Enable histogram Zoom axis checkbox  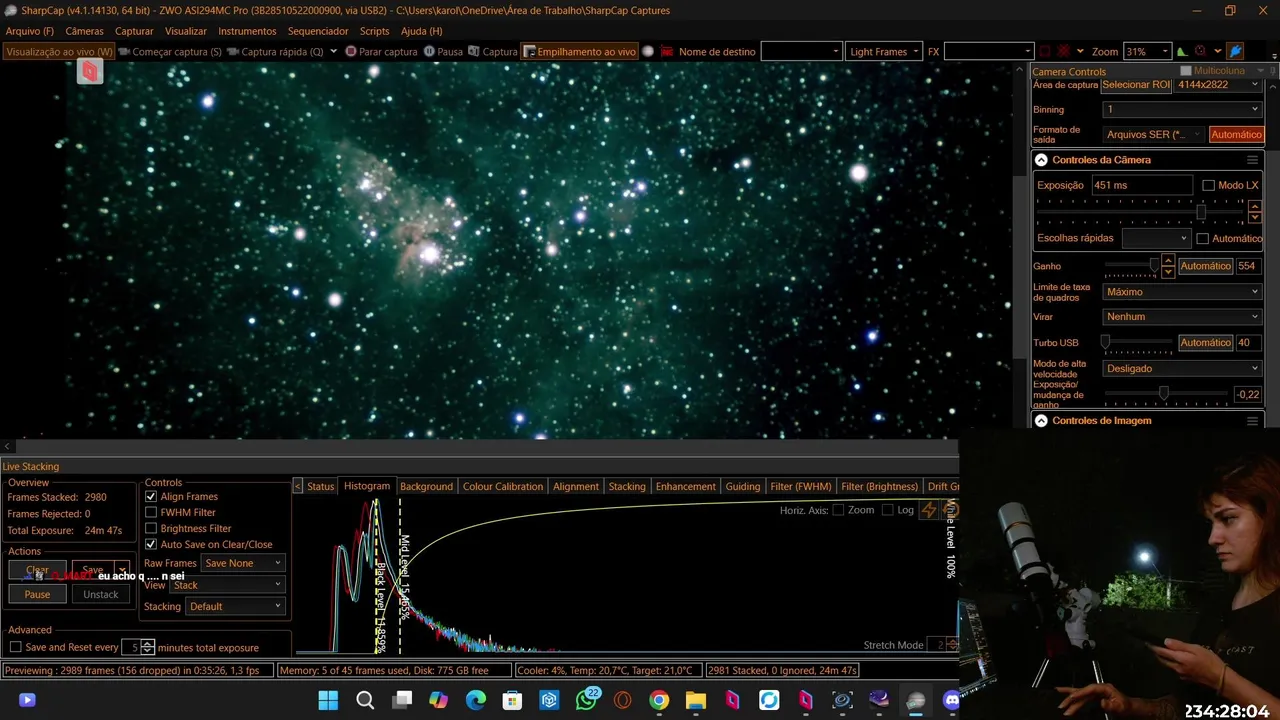838,510
